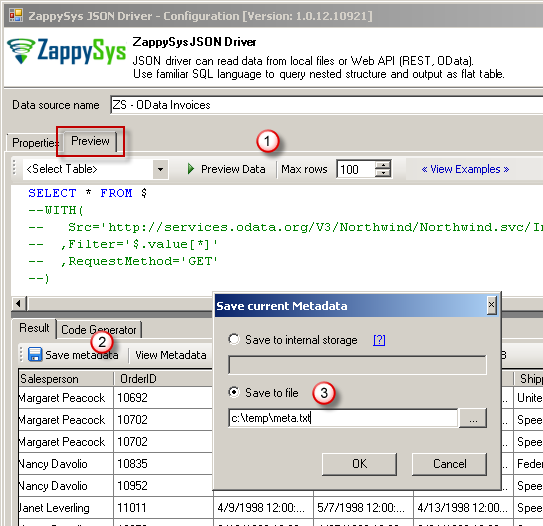The height and width of the screenshot is (526, 543).
Task: Click the browse ellipsis button for file path
Action: coord(473,418)
